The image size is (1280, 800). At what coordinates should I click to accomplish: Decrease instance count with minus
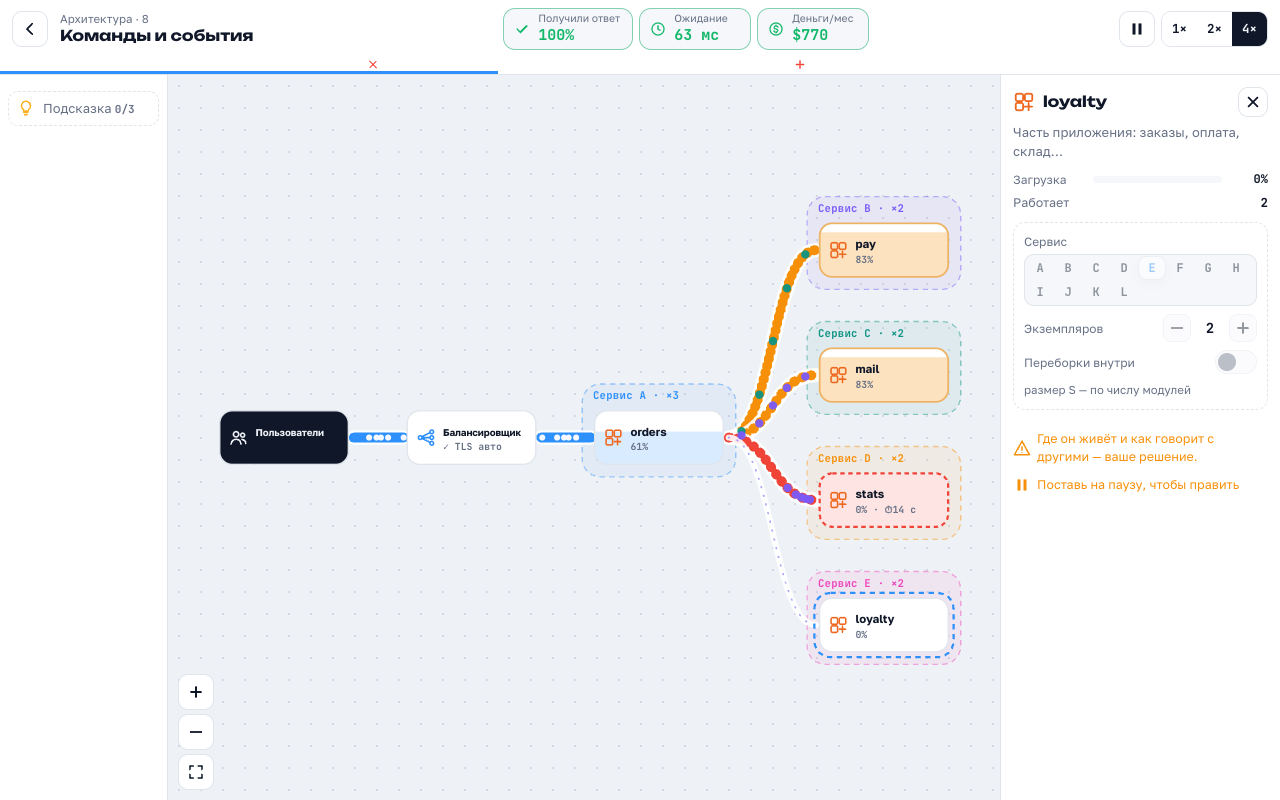pyautogui.click(x=1177, y=328)
